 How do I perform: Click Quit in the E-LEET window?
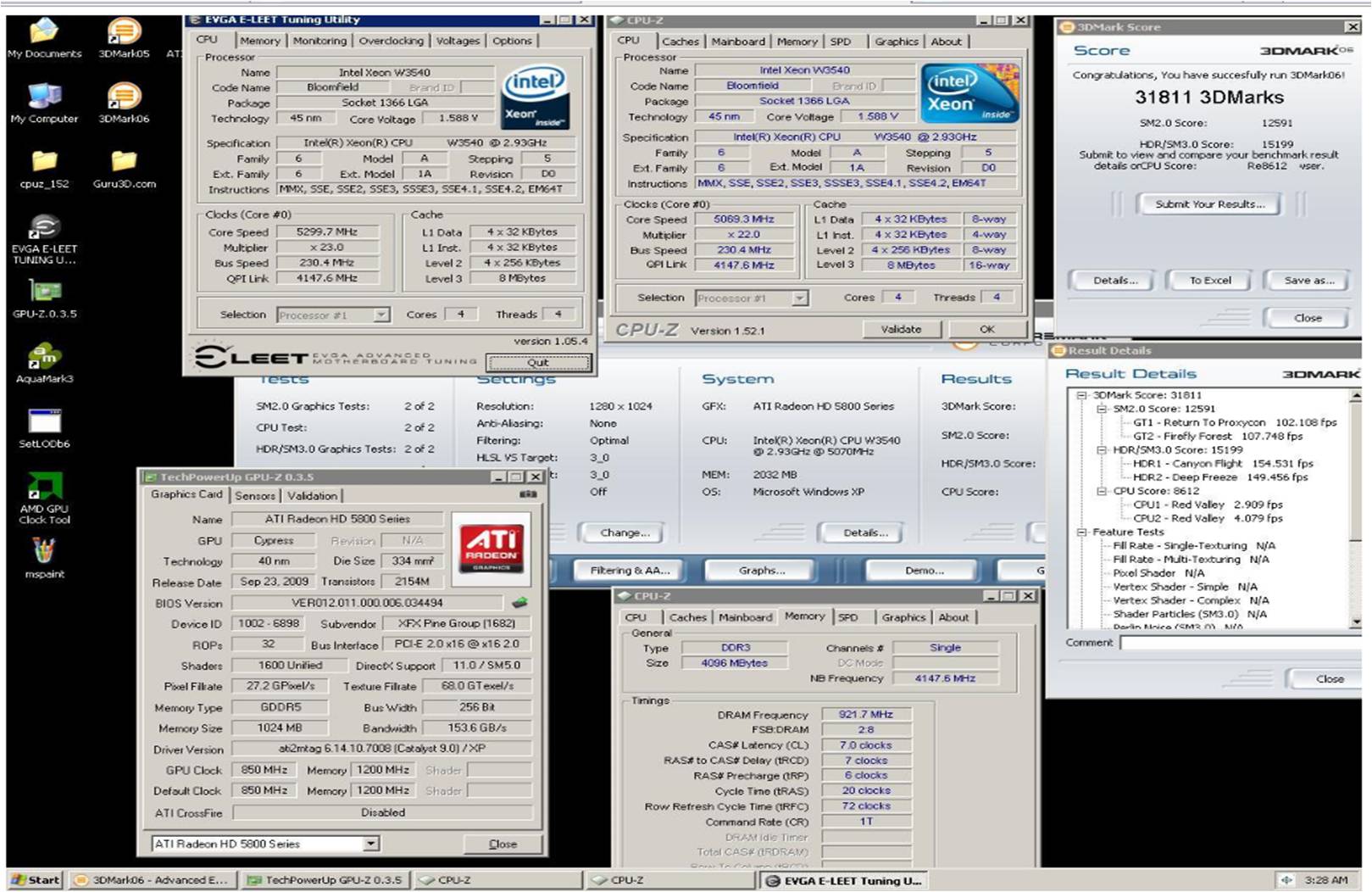538,362
